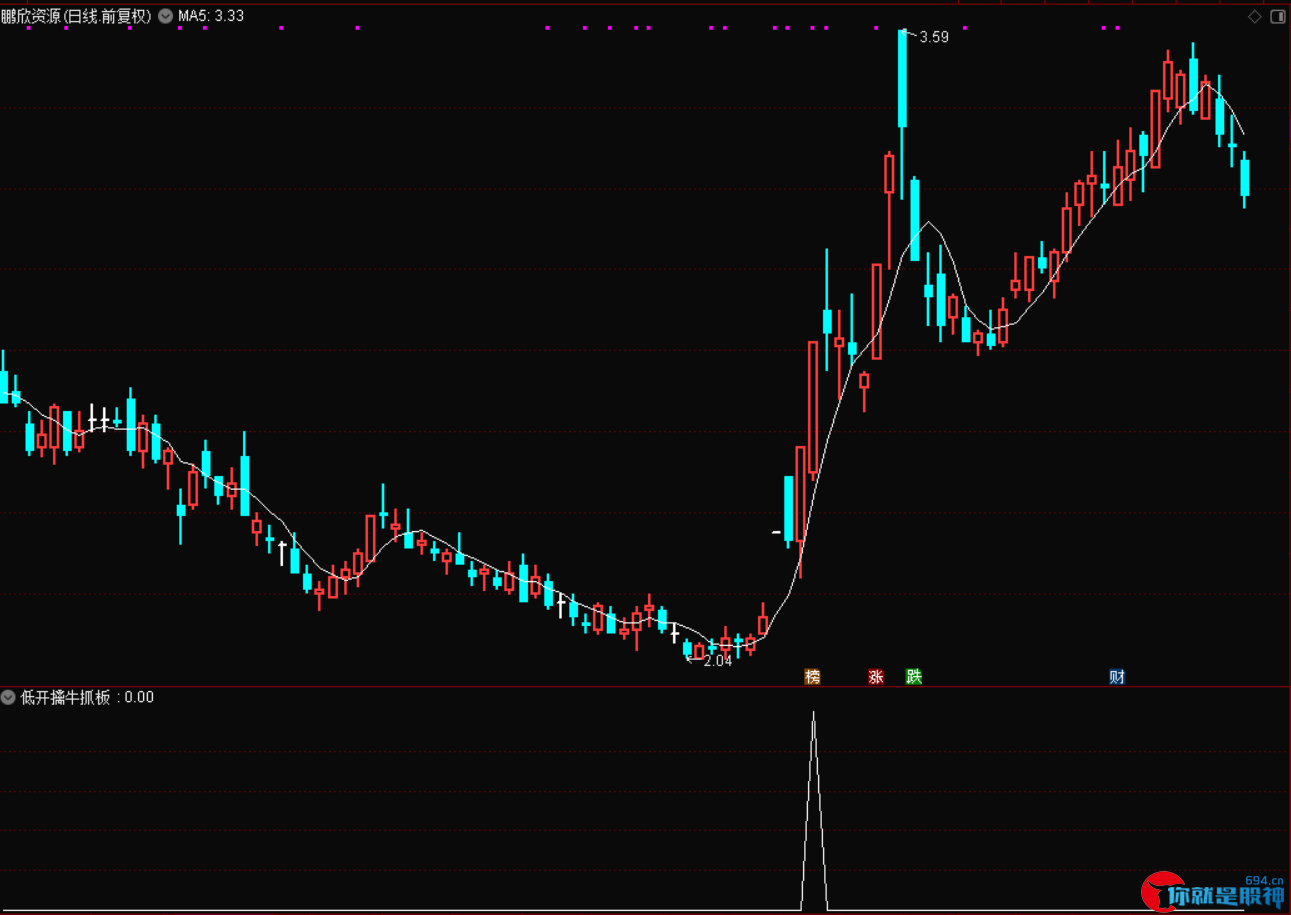Select the tallest cyan candlestick at the 3.59 peak
The width and height of the screenshot is (1291, 915).
pos(902,78)
